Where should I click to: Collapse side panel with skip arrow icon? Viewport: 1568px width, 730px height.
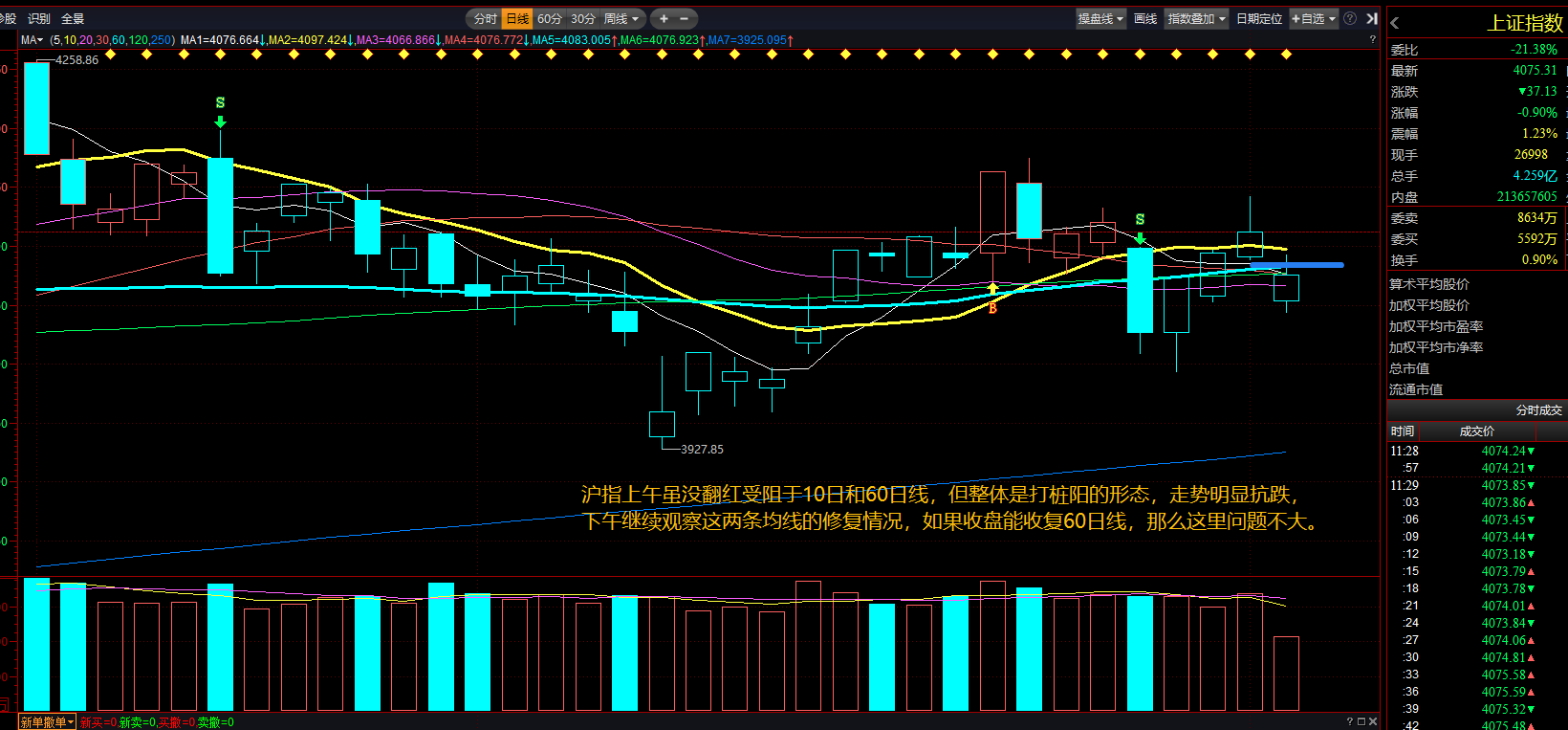[1372, 18]
